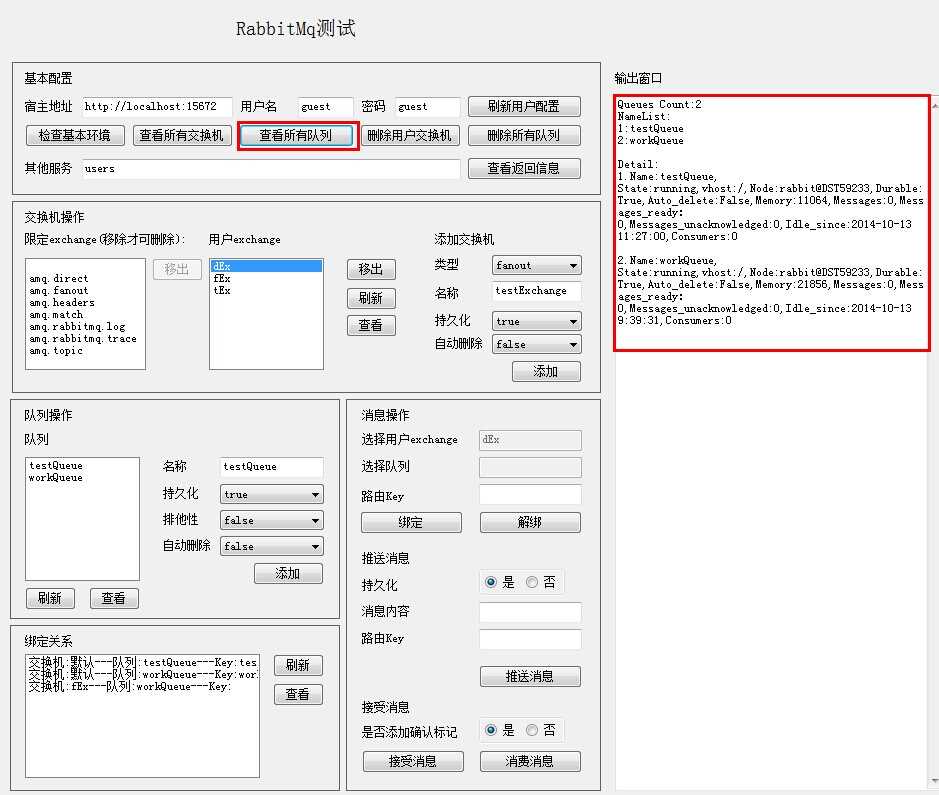Screen dimensions: 939x795
Task: Click 查看 button in exchange operations
Action: point(371,325)
